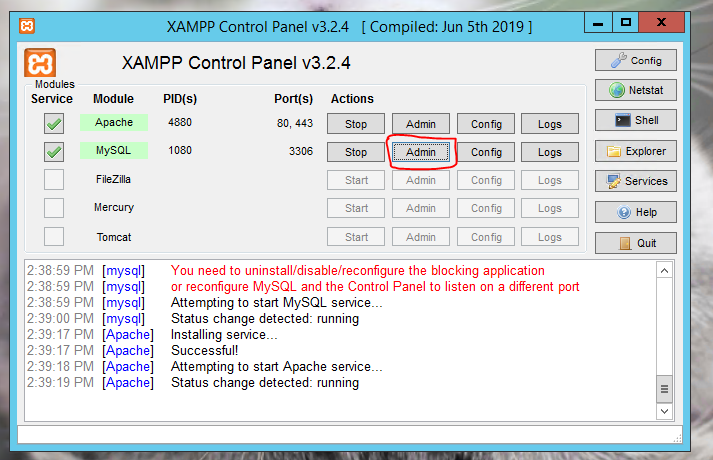Toggle the Tomcat service checkbox
The image size is (713, 460).
(x=54, y=236)
